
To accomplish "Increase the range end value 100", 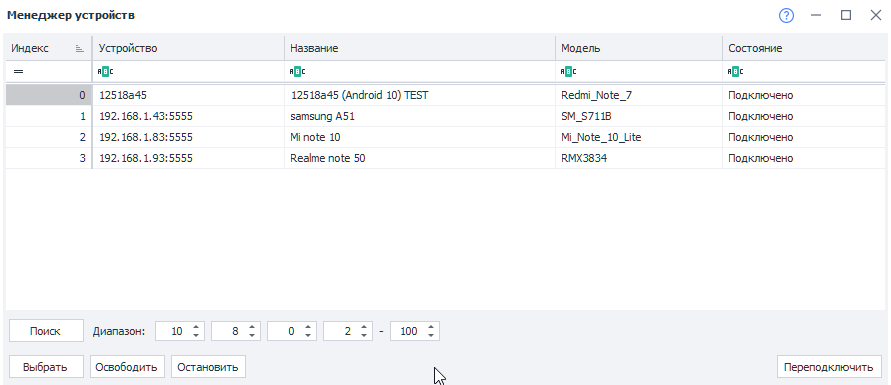I will [431, 327].
